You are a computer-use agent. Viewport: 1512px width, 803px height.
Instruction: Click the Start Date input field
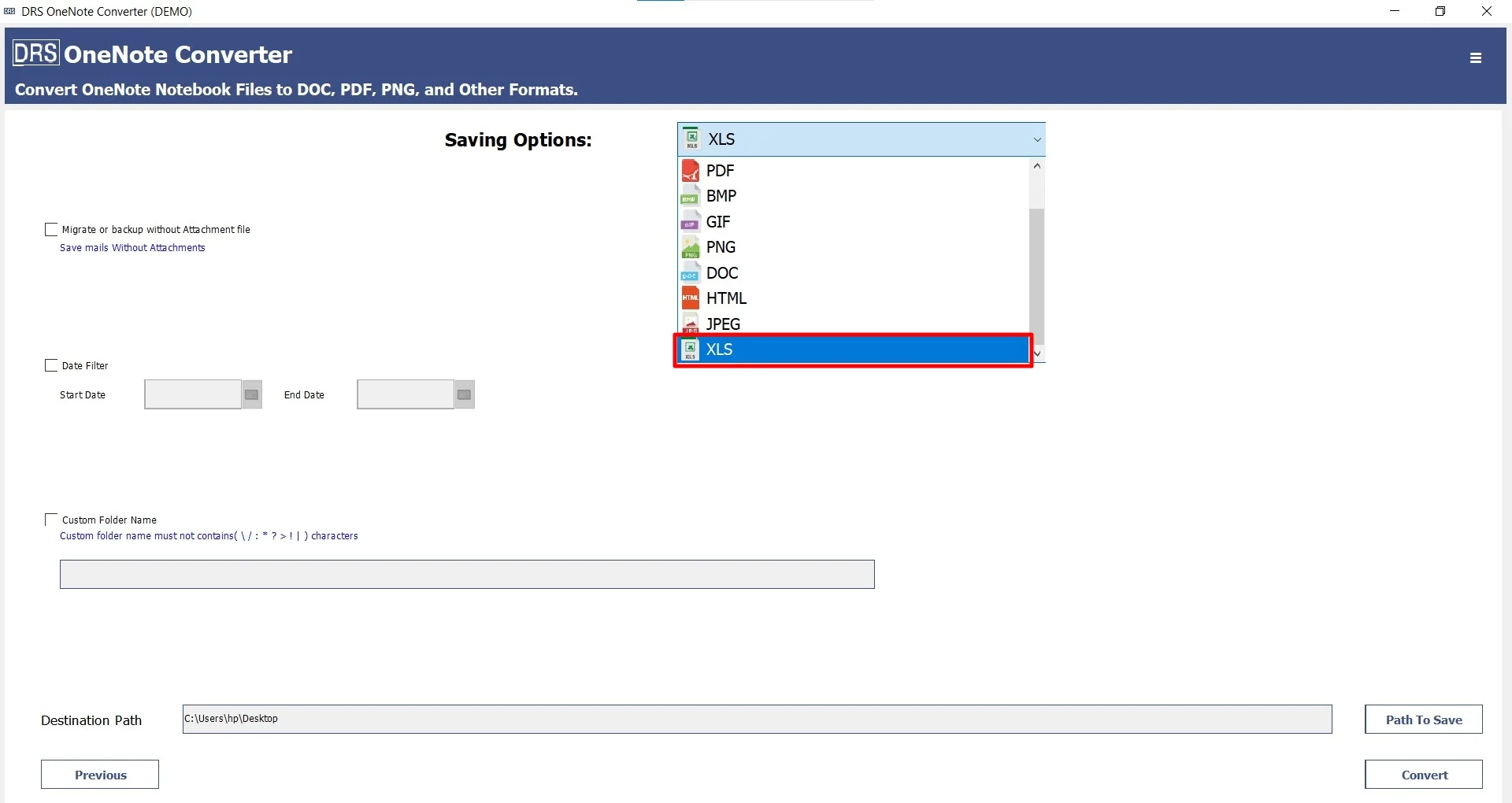[193, 394]
